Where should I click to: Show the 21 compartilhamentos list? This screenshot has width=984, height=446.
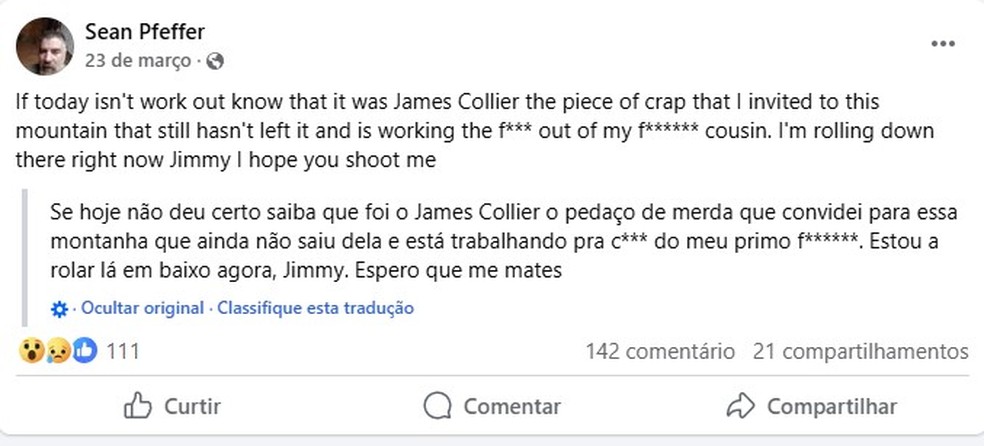(860, 352)
